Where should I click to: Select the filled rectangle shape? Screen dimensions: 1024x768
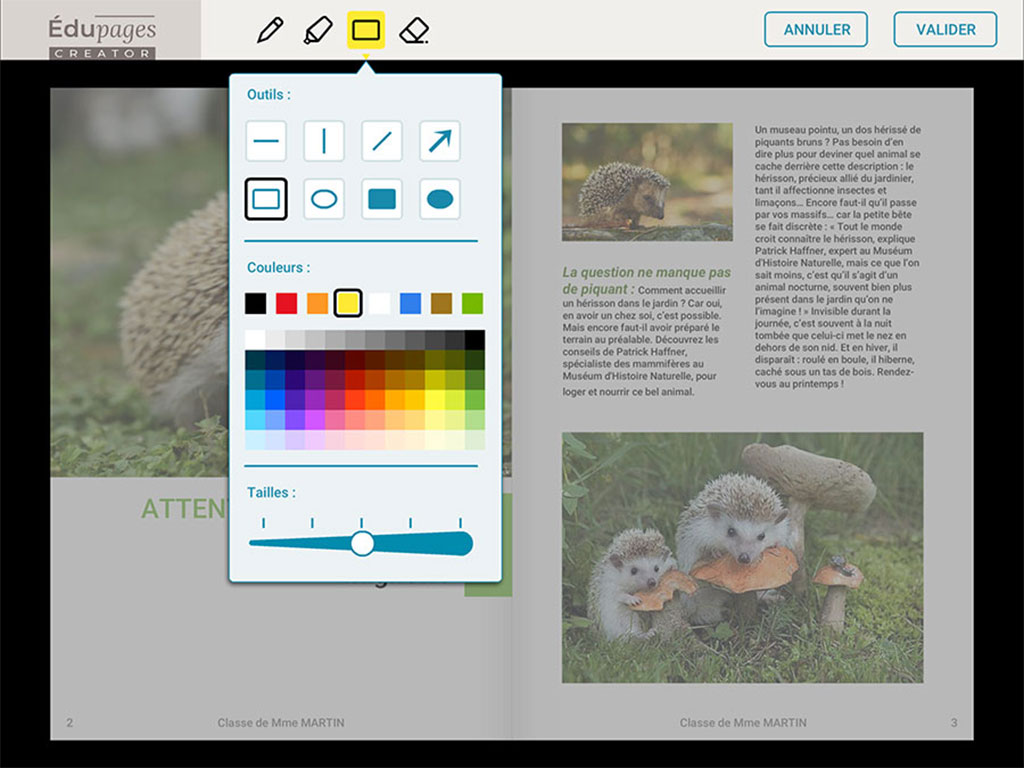[x=380, y=198]
